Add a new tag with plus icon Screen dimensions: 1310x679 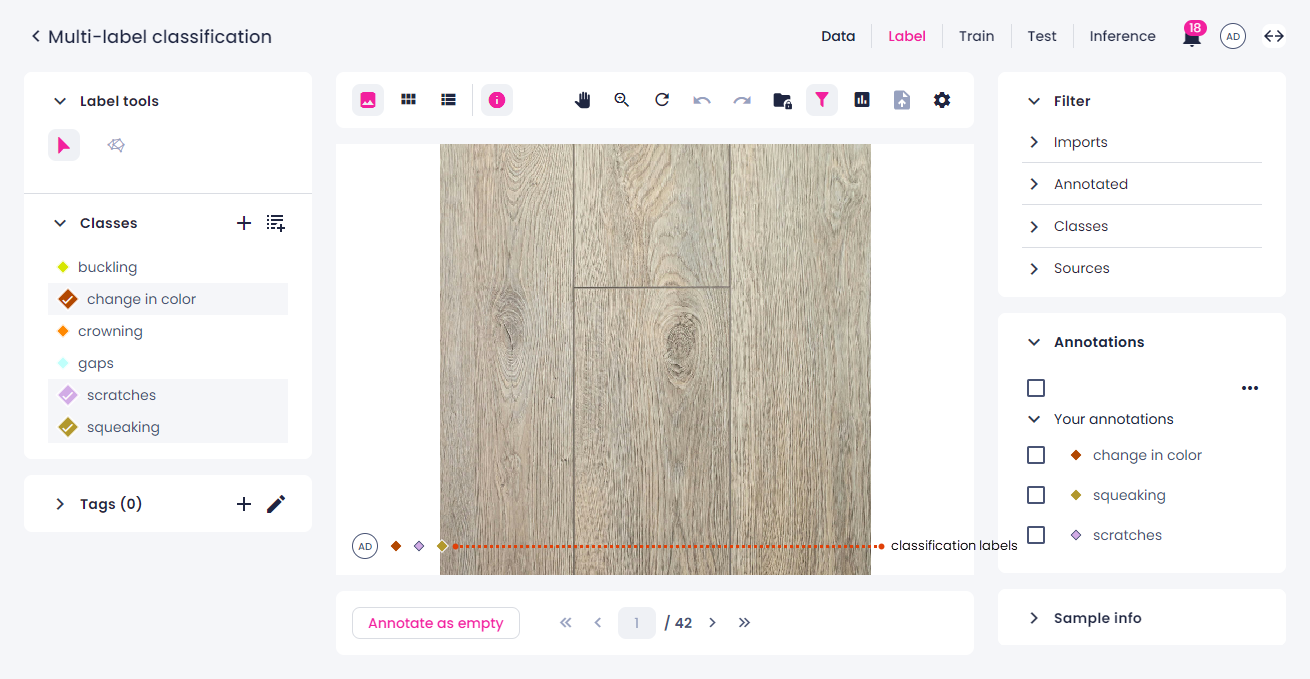pyautogui.click(x=243, y=504)
